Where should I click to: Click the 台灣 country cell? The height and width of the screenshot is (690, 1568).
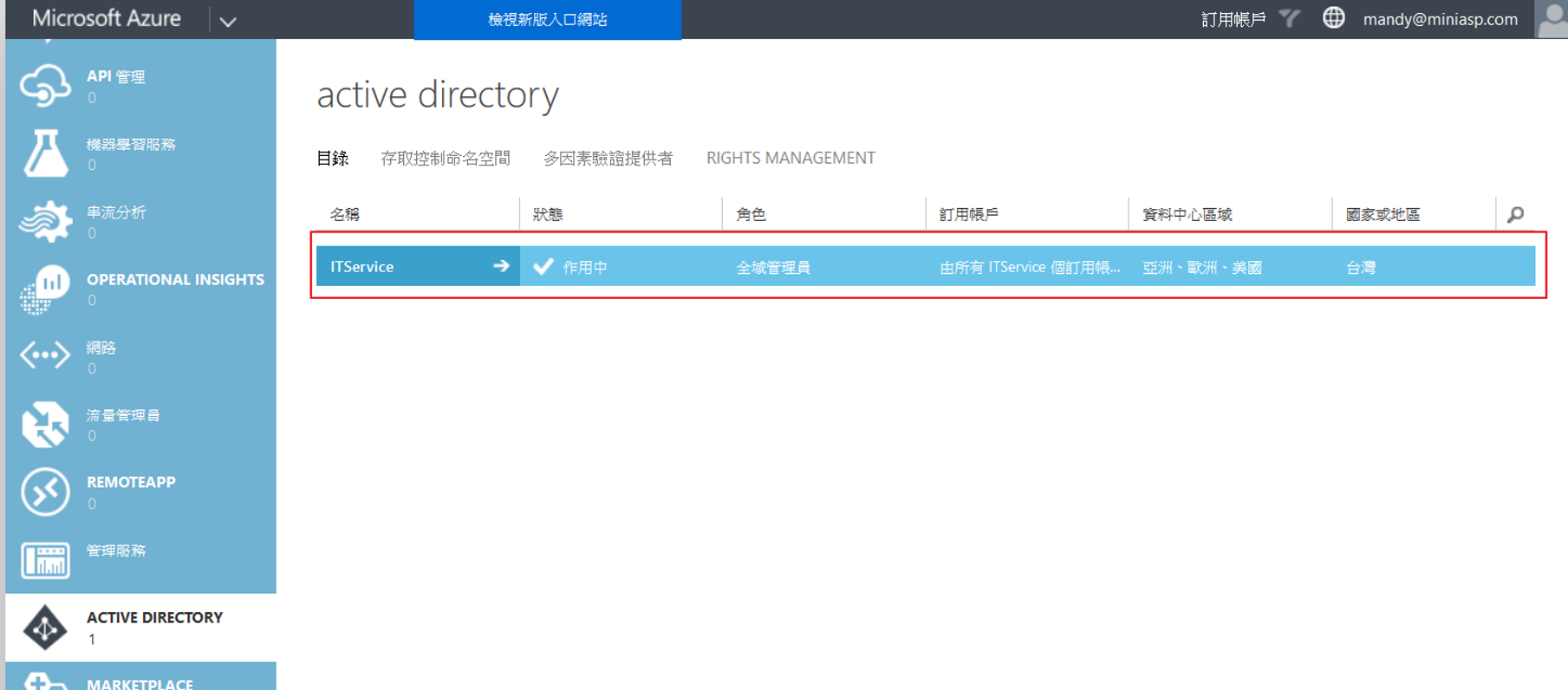pos(1361,267)
